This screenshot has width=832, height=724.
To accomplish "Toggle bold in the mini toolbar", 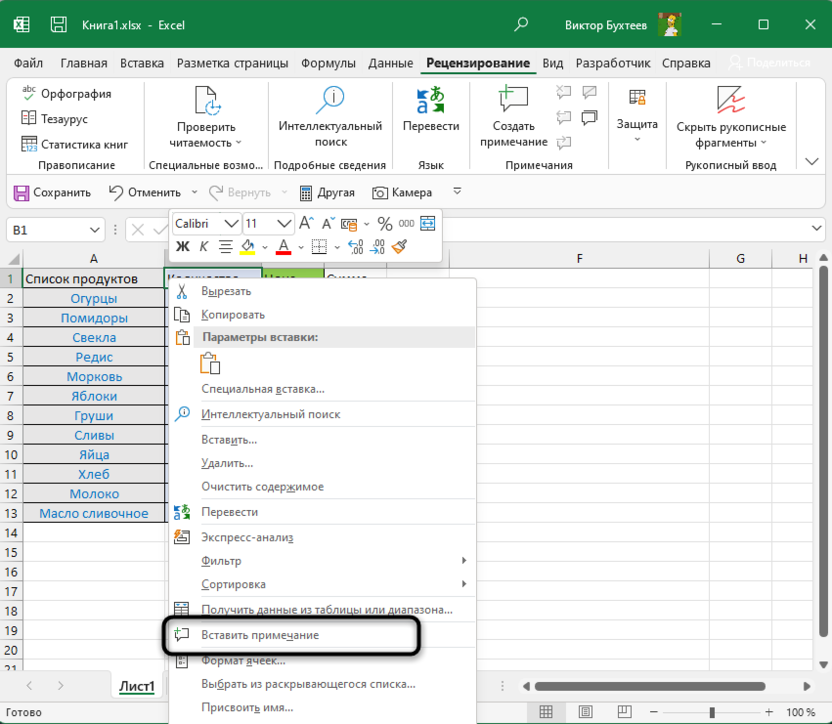I will coord(183,246).
